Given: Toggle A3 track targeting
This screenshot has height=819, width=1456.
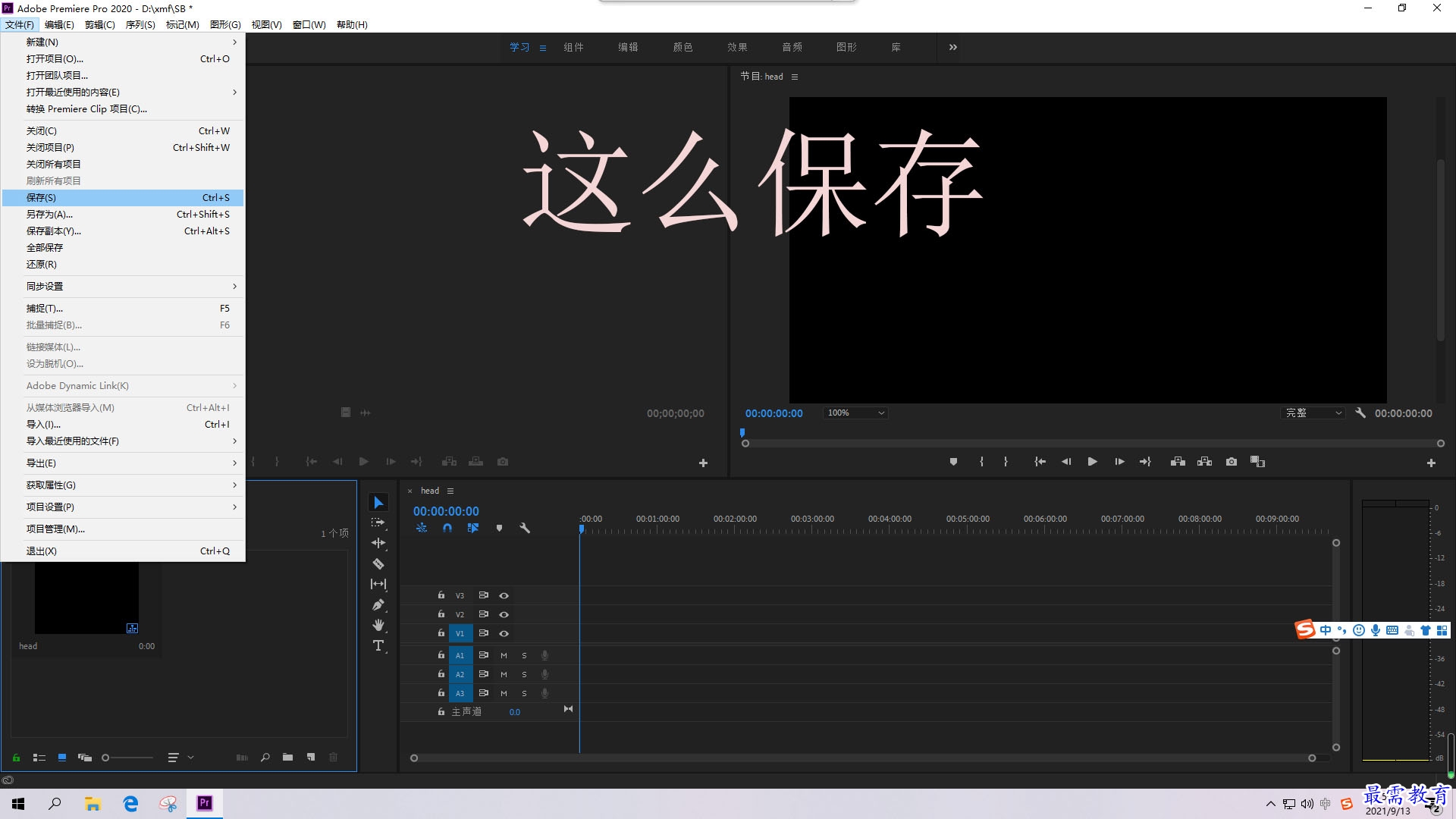Looking at the screenshot, I should point(460,693).
